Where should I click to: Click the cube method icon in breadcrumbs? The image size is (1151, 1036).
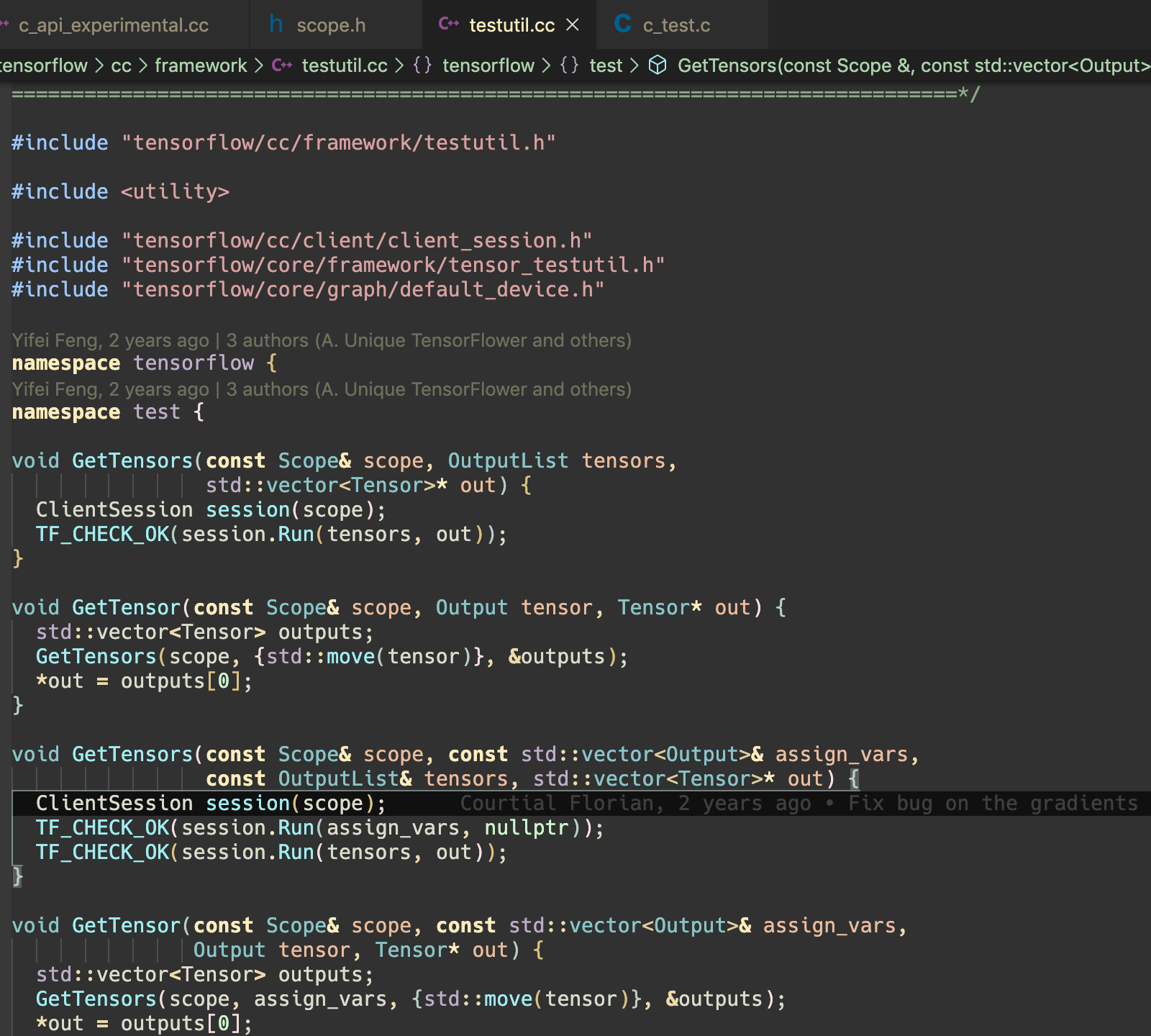658,65
